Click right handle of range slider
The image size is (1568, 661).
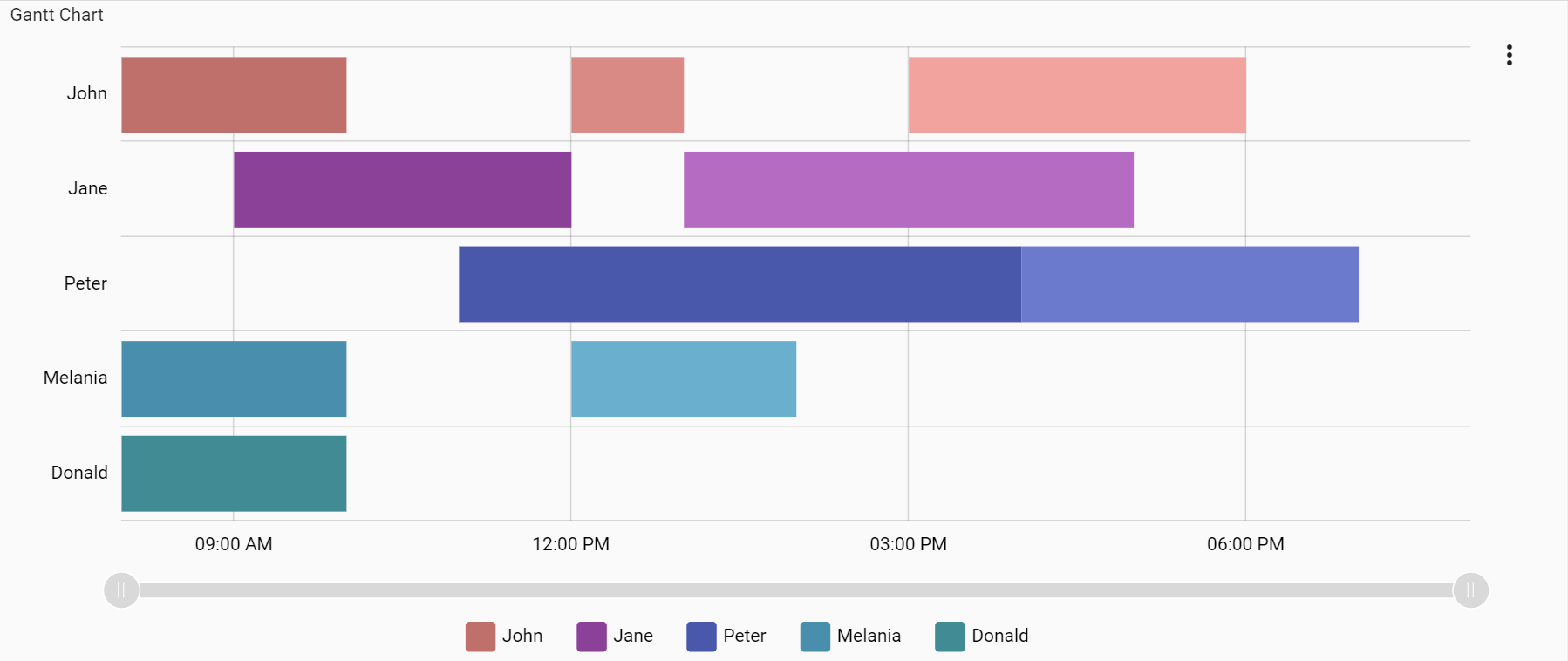(x=1470, y=589)
